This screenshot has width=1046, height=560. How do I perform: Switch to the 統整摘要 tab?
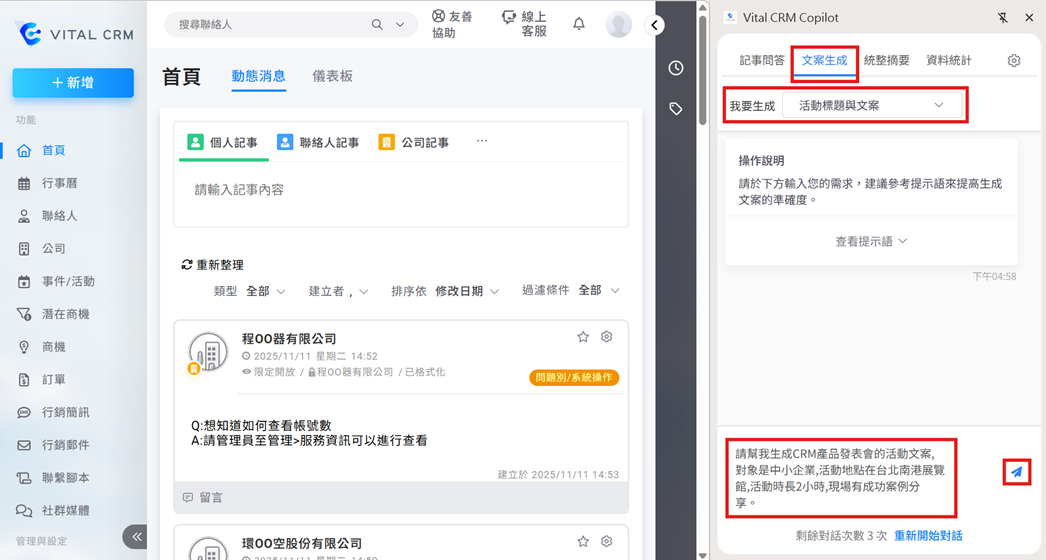pos(886,61)
